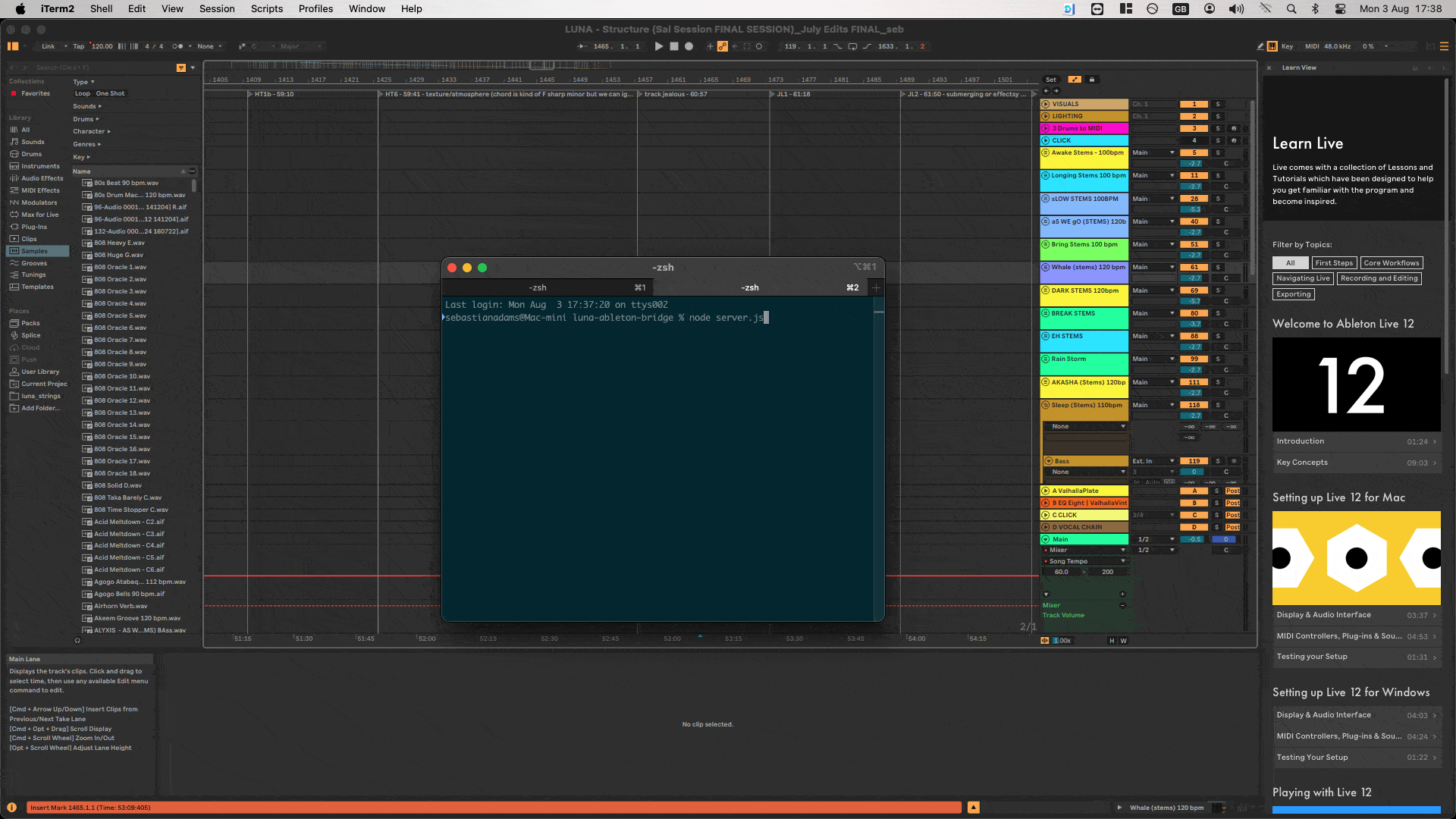Screen dimensions: 1456x819
Task: Toggle the Lock Envelopes padlock icon
Action: pyautogui.click(x=1092, y=80)
